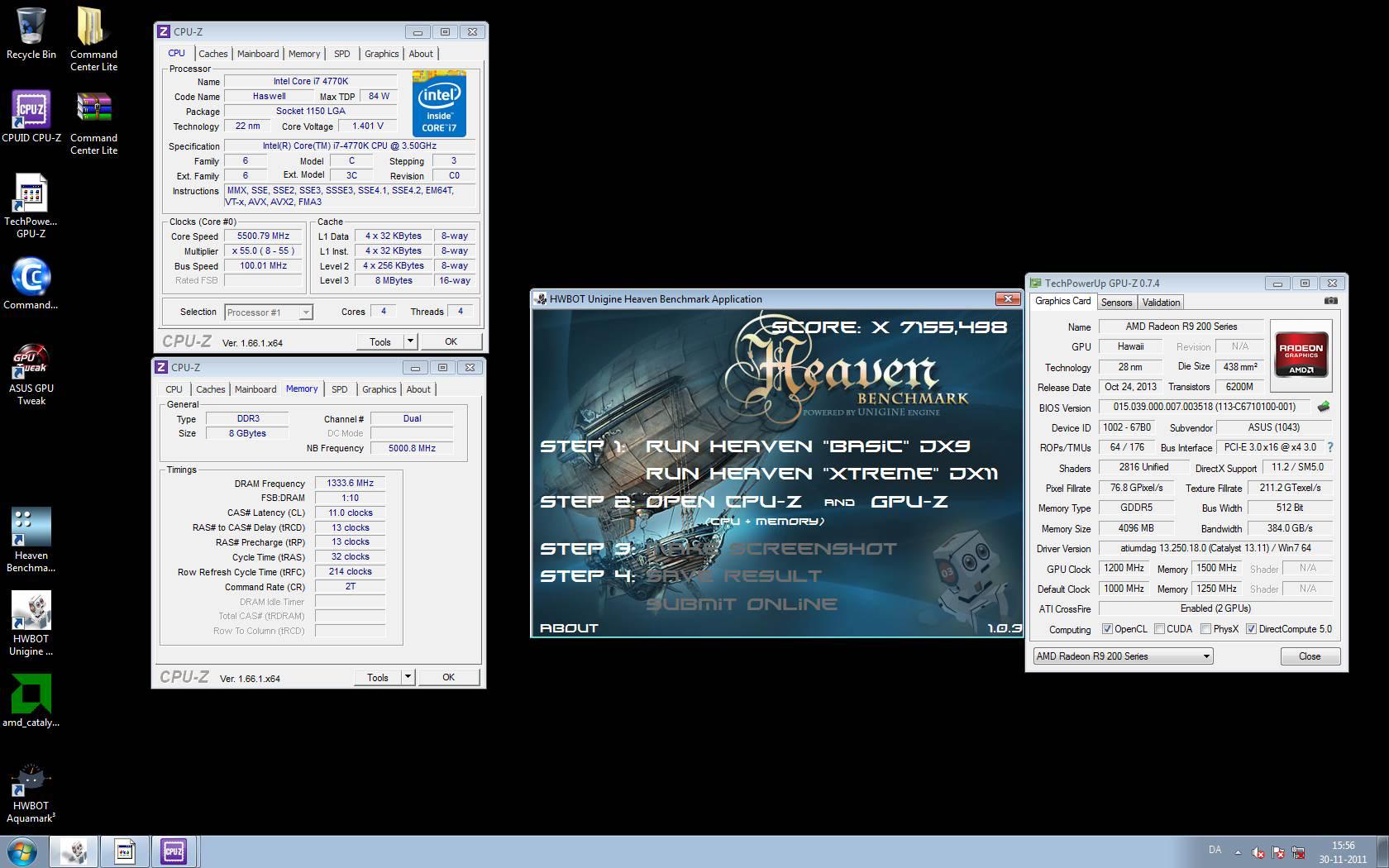
Task: Click the PCI-E bus interface question mark
Action: point(1330,447)
